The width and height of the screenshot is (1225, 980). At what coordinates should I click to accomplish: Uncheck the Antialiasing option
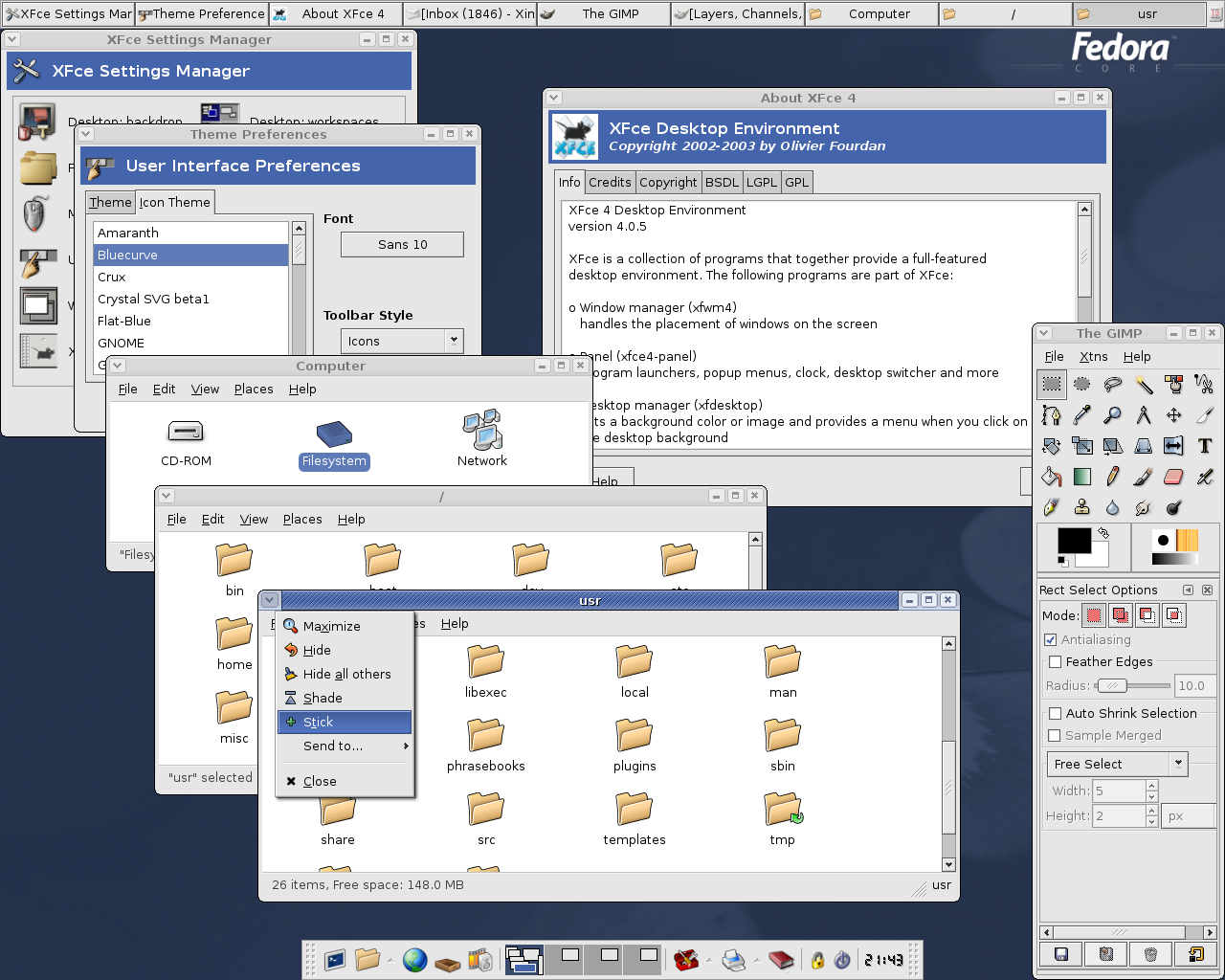click(x=1051, y=640)
